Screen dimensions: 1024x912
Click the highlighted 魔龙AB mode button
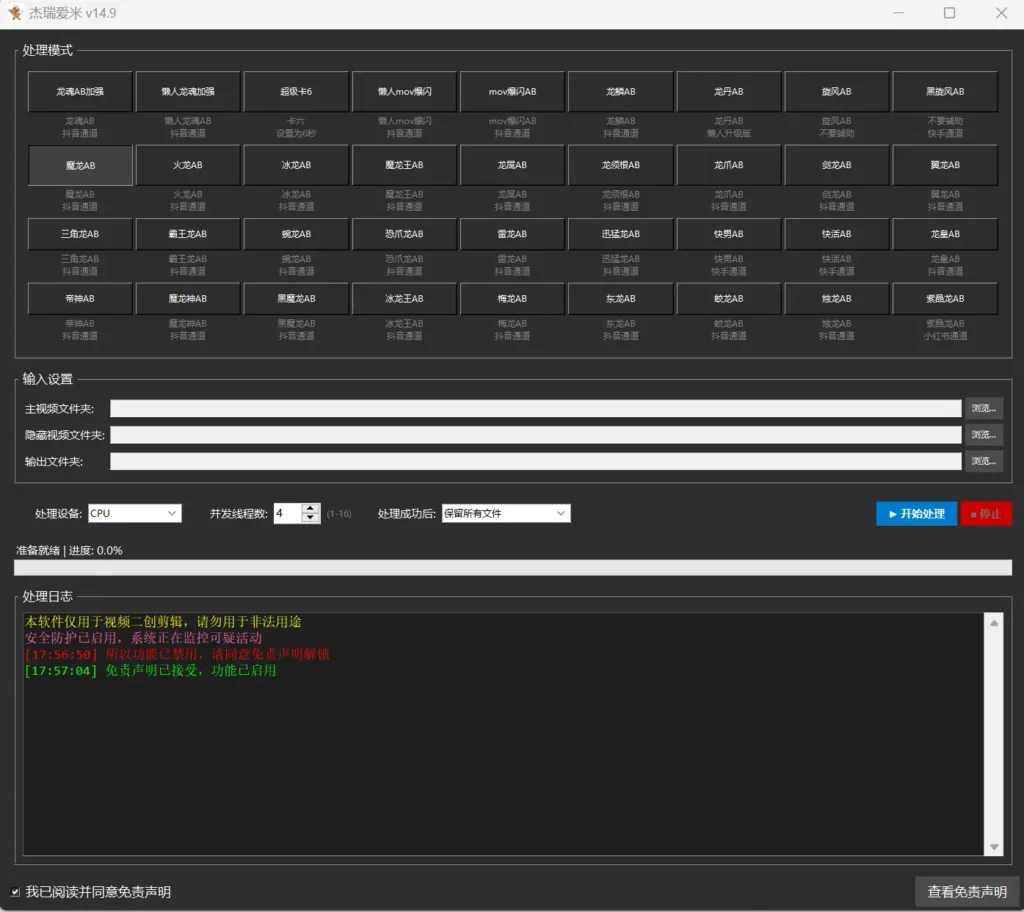click(x=80, y=165)
